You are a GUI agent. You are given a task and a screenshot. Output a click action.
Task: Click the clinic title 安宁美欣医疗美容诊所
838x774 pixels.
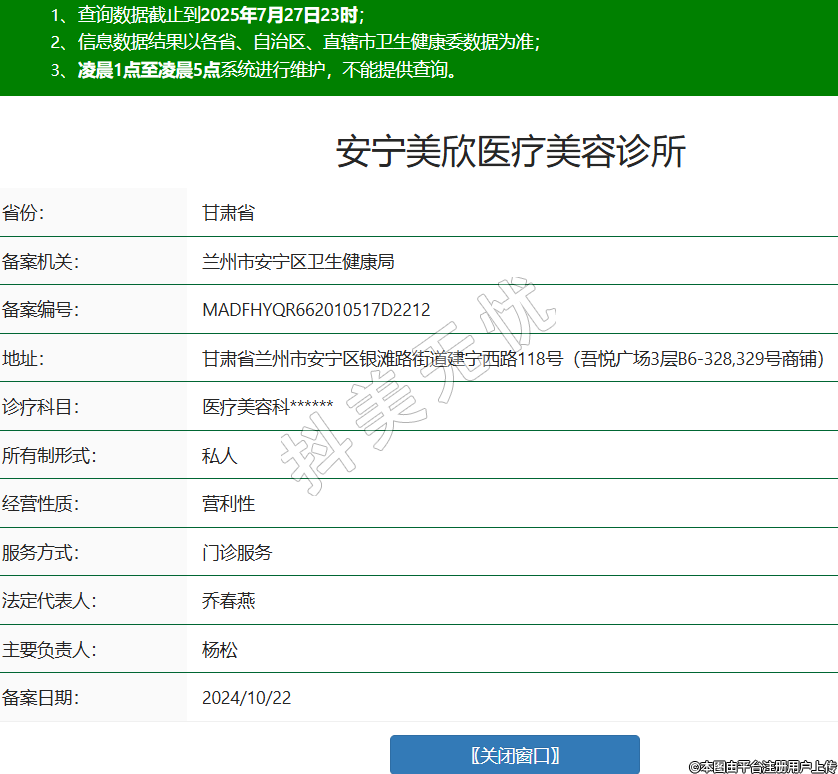511,152
